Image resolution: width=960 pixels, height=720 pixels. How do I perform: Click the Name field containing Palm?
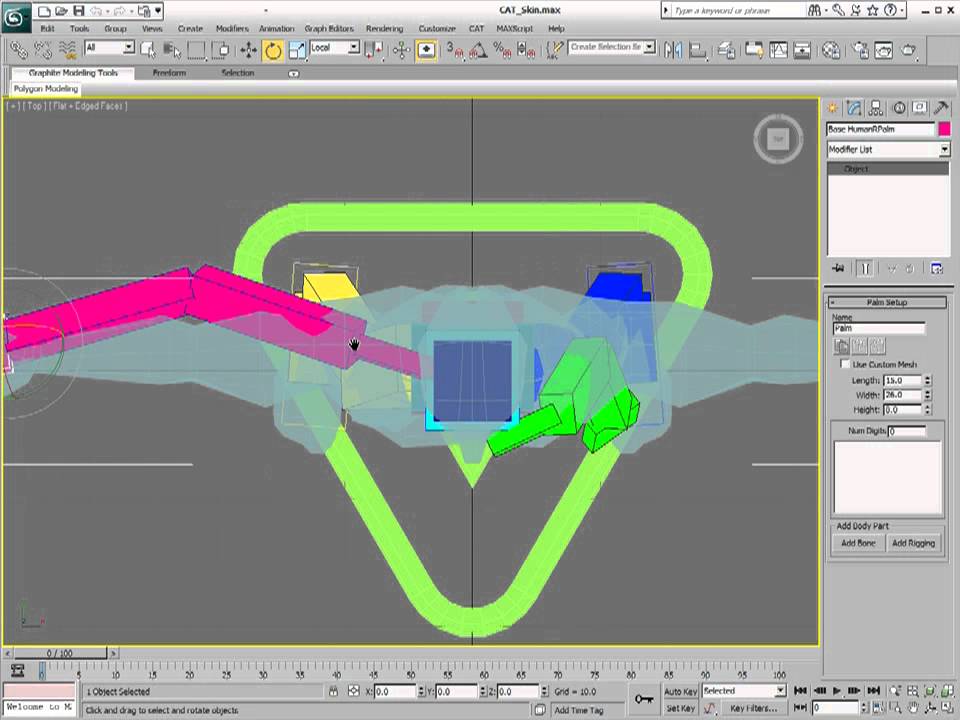pyautogui.click(x=879, y=329)
